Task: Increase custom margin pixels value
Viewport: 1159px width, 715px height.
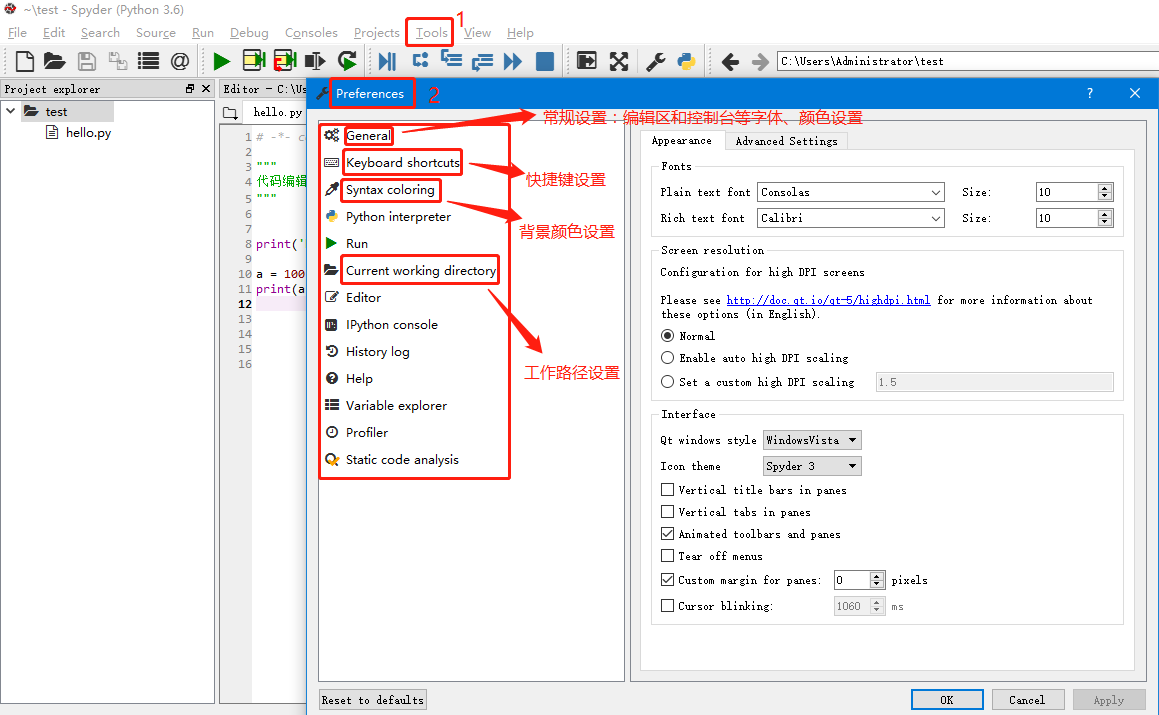Action: [x=877, y=576]
